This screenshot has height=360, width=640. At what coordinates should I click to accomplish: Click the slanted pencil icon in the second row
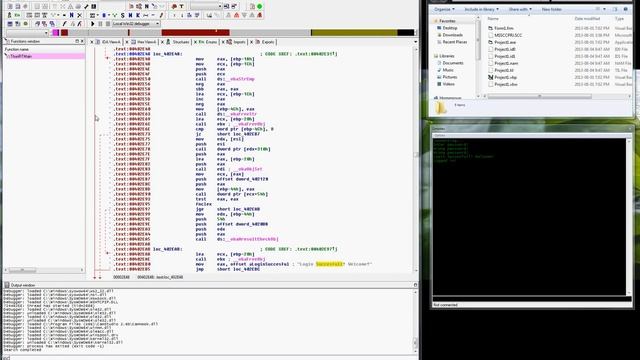click(161, 15)
